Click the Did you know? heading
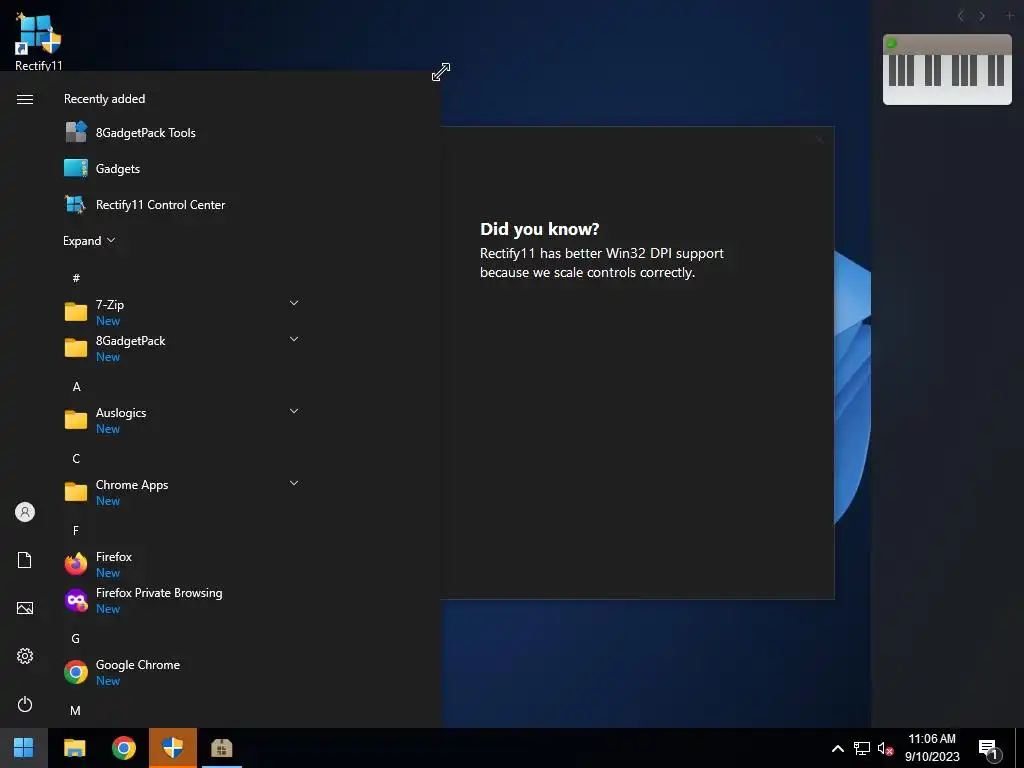The width and height of the screenshot is (1024, 768). pos(539,229)
